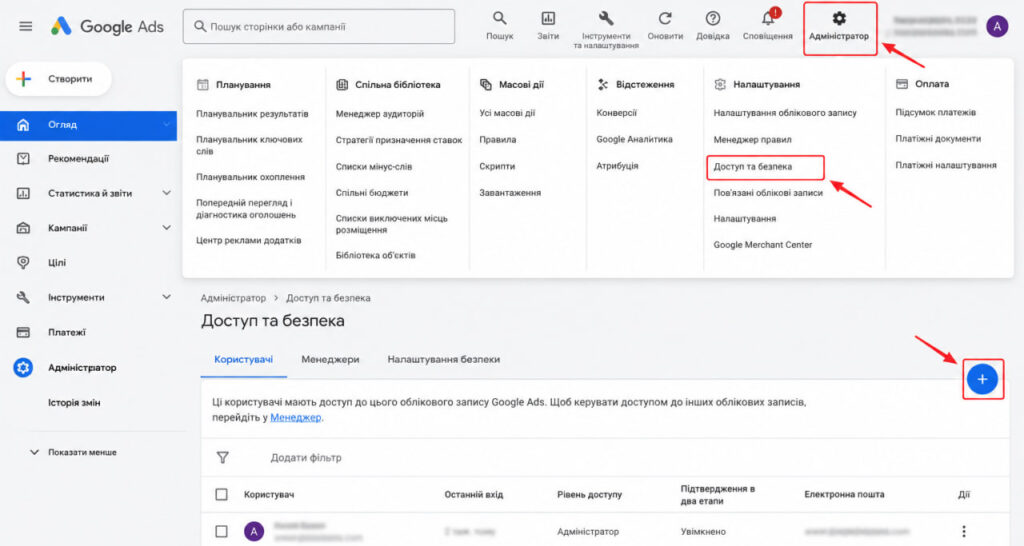Viewport: 1024px width, 546px height.
Task: Open the hamburger main menu
Action: tap(25, 27)
